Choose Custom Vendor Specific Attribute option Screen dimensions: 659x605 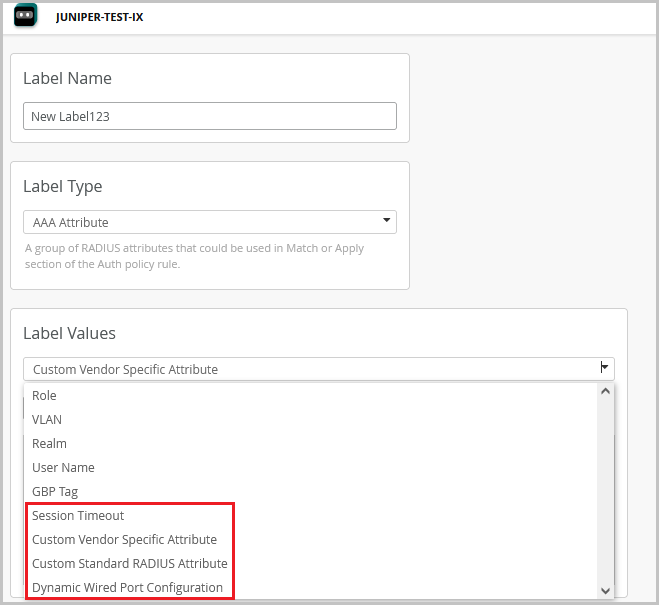coord(124,540)
